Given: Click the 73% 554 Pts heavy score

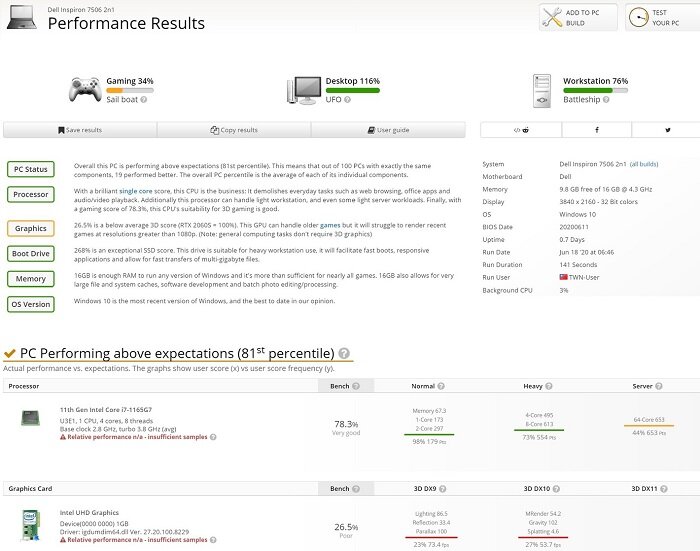Looking at the screenshot, I should coord(539,437).
